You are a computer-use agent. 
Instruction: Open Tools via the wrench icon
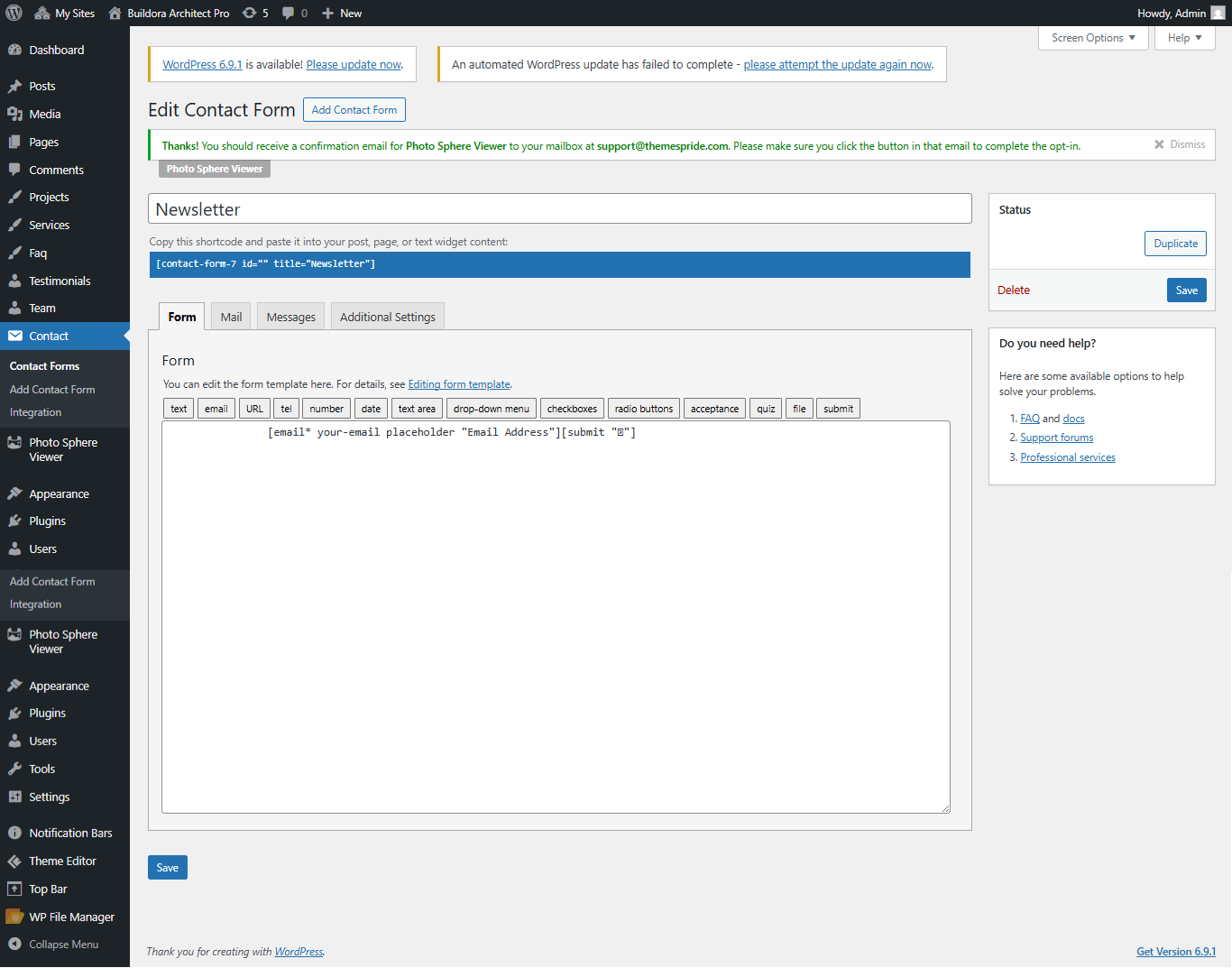(14, 768)
